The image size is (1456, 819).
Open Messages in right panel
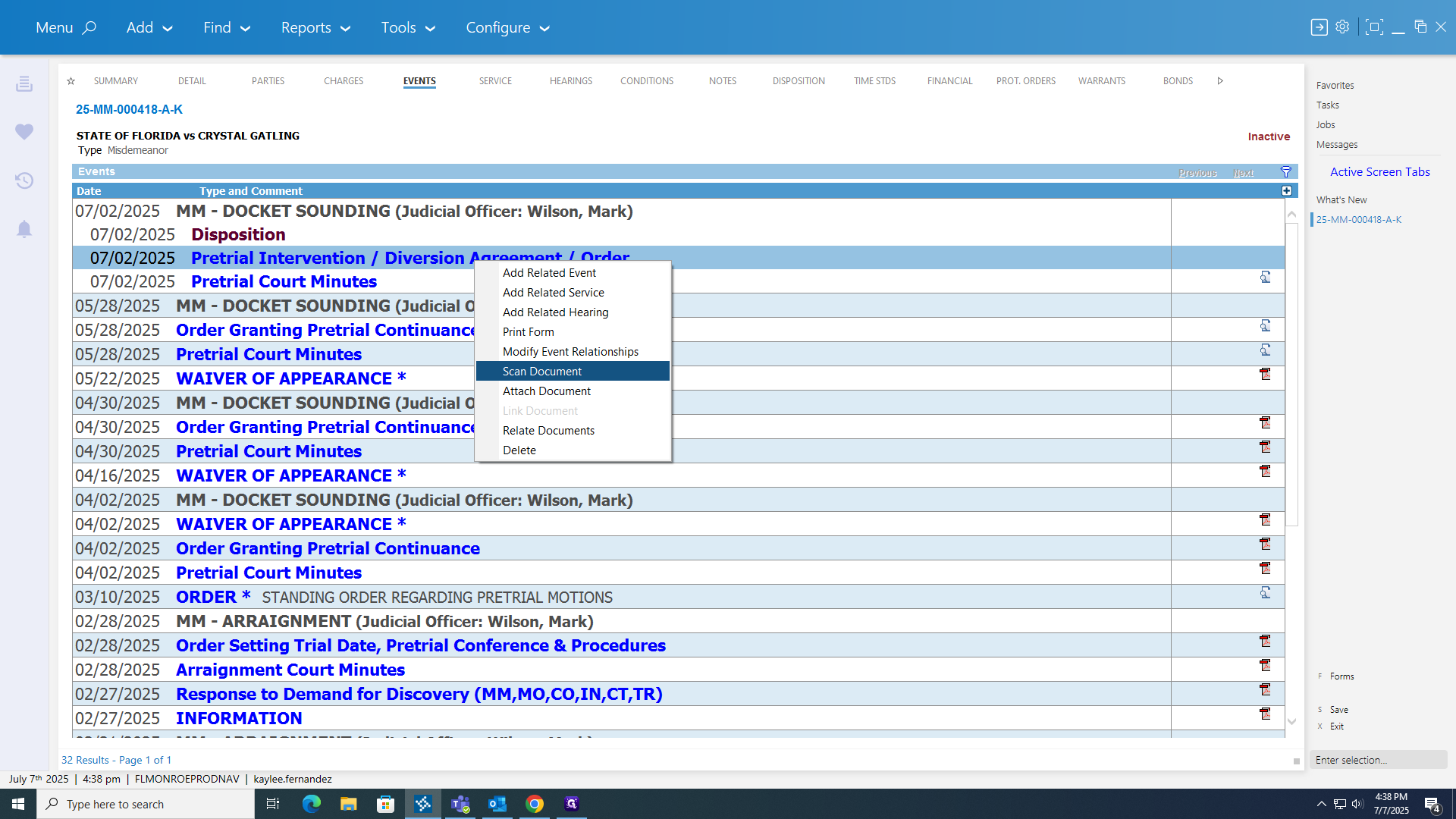1337,145
